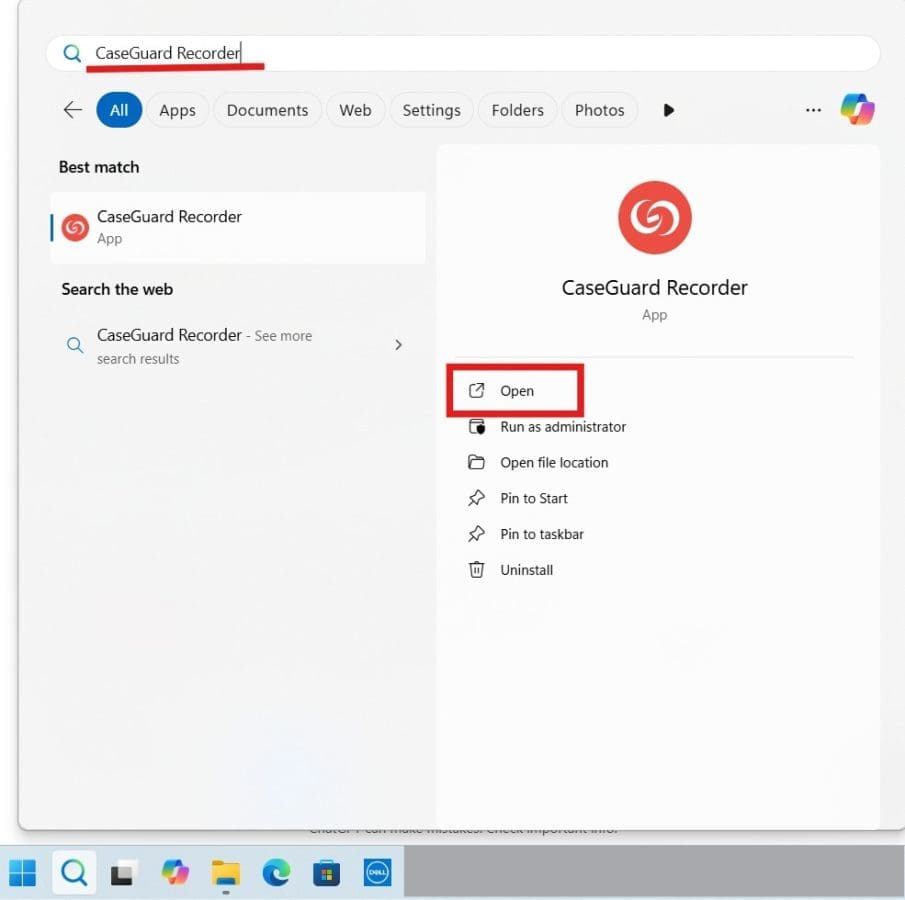Launch Microsoft Edge from the taskbar
This screenshot has height=900, width=905.
click(x=276, y=873)
